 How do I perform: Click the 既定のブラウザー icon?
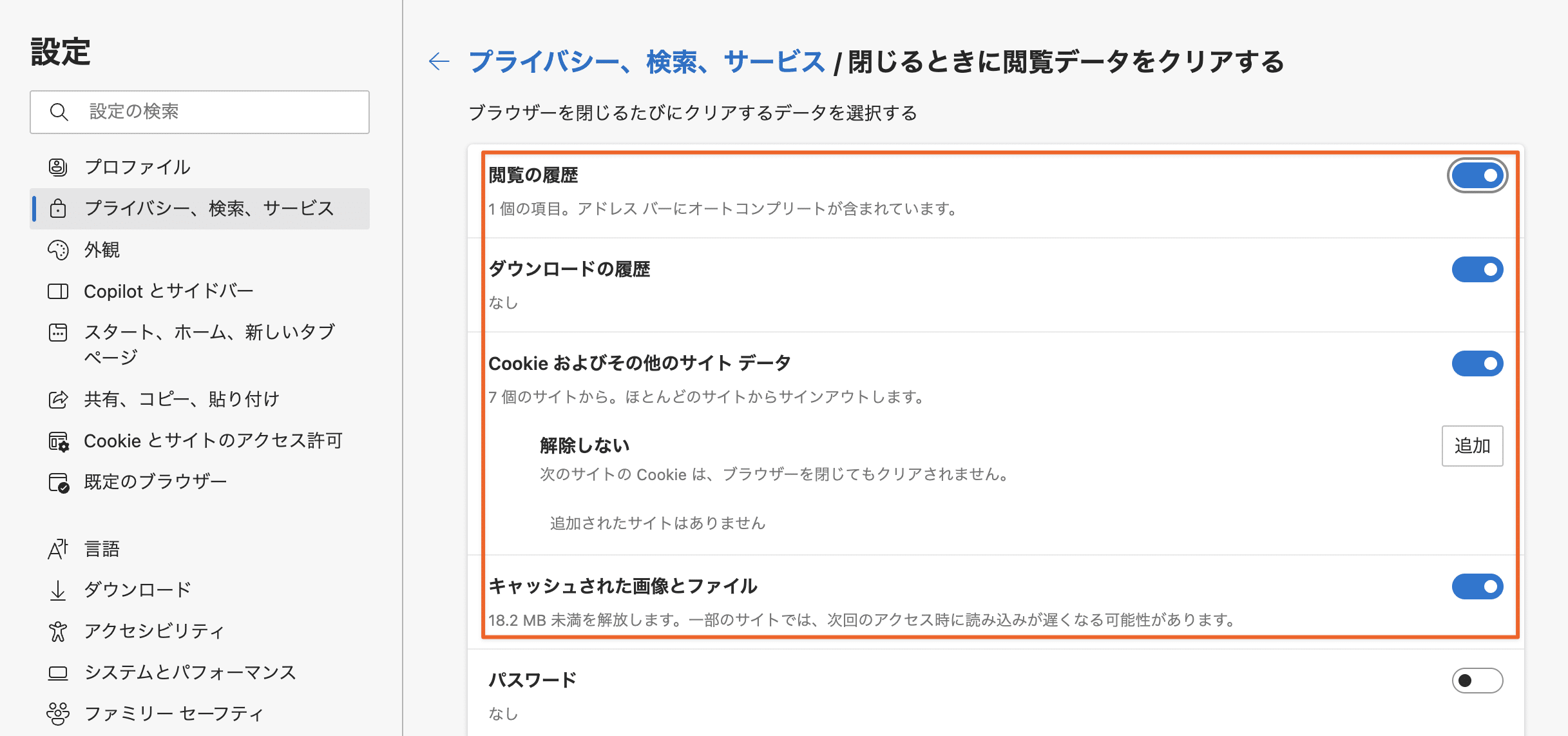tap(59, 482)
